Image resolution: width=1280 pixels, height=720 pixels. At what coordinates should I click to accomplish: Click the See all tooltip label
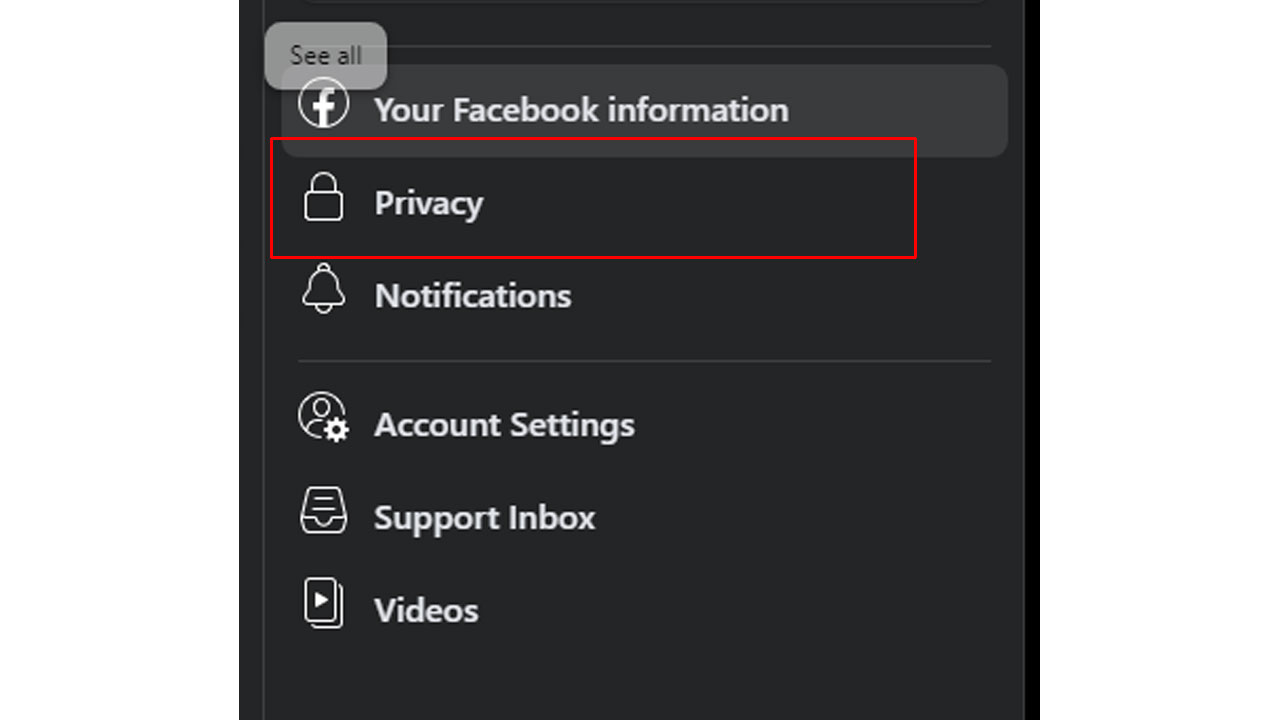[326, 55]
